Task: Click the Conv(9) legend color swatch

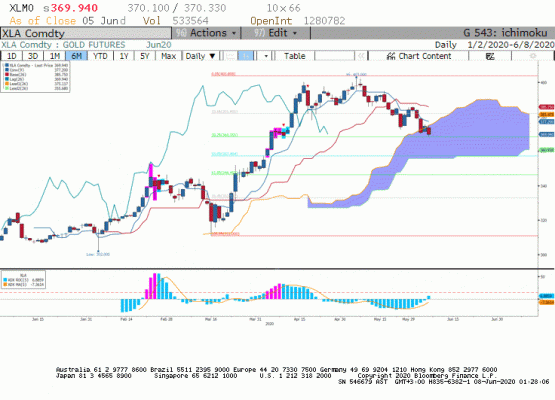Action: point(6,70)
